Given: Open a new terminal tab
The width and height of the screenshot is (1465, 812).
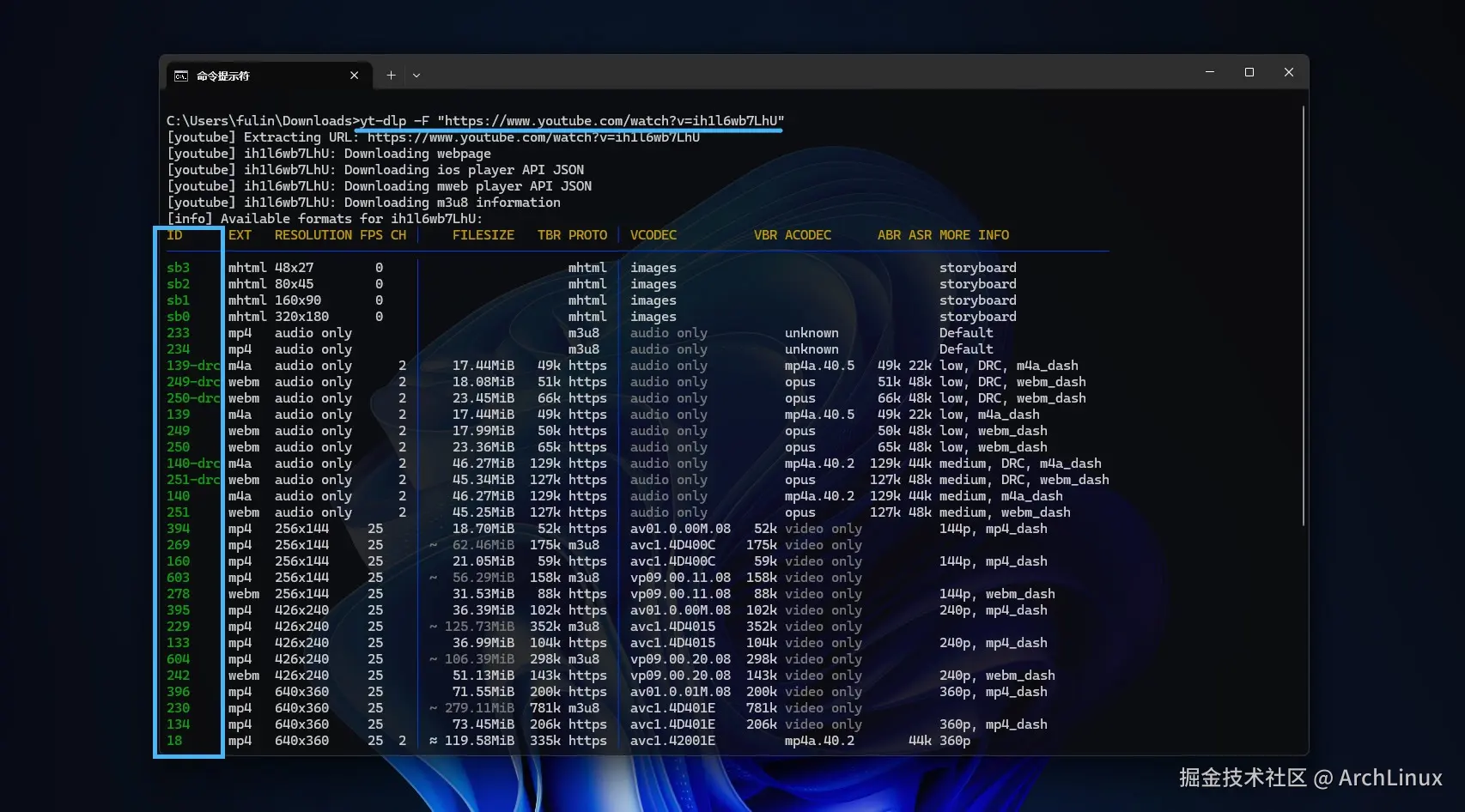Looking at the screenshot, I should (x=391, y=76).
